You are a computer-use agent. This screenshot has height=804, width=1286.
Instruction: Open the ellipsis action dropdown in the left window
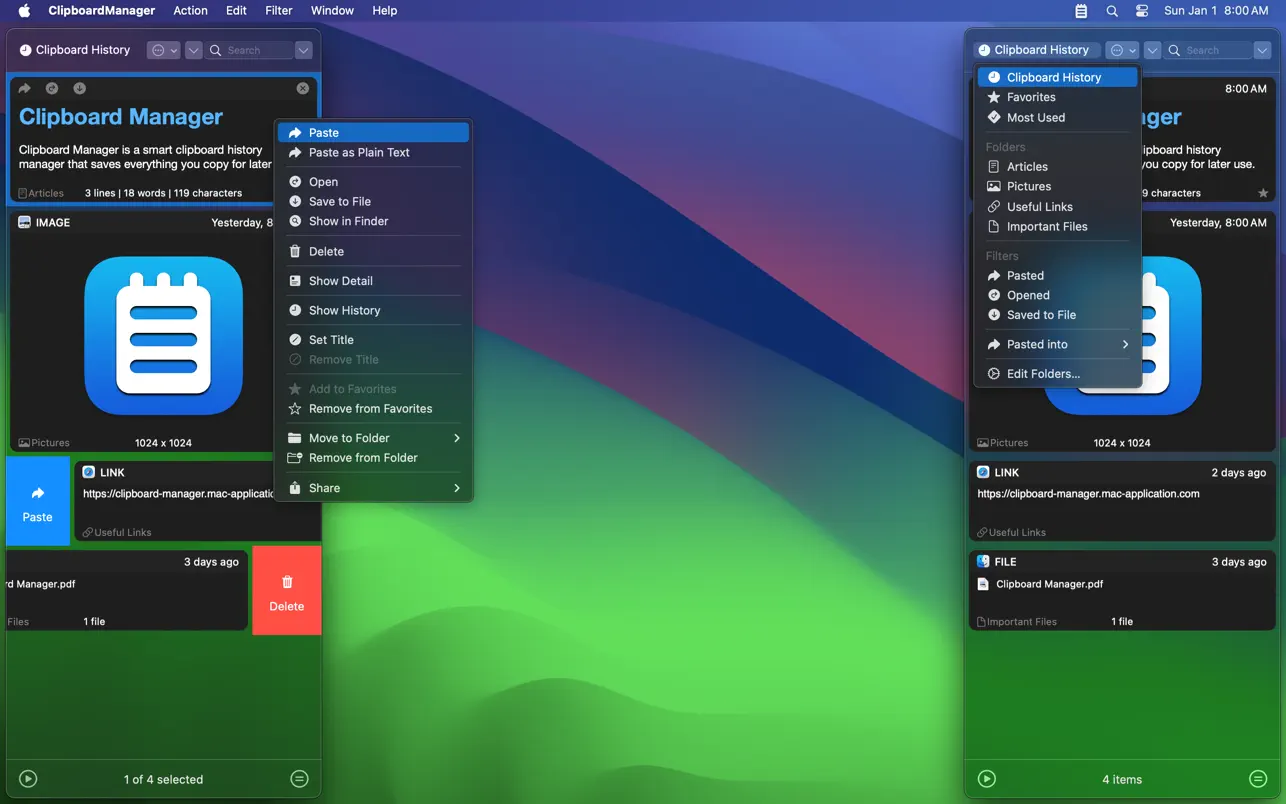pyautogui.click(x=163, y=50)
